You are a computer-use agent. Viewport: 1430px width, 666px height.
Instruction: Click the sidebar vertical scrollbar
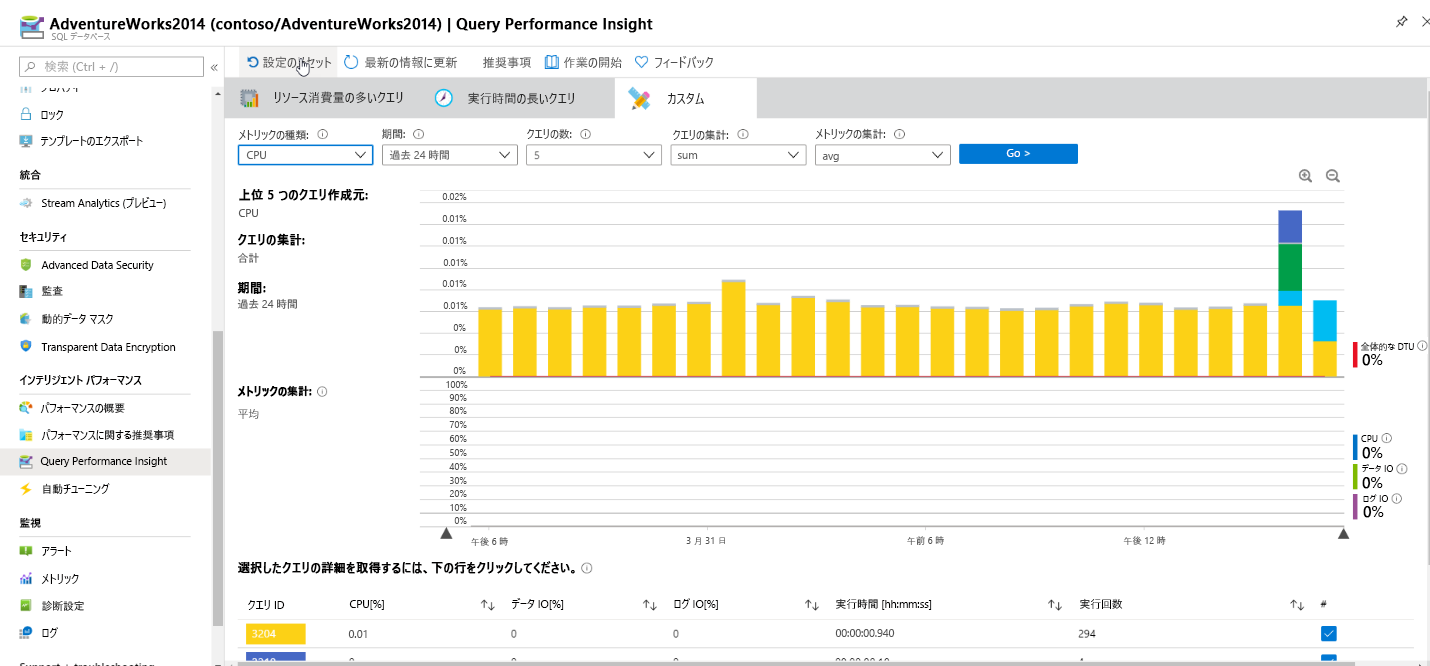click(217, 478)
